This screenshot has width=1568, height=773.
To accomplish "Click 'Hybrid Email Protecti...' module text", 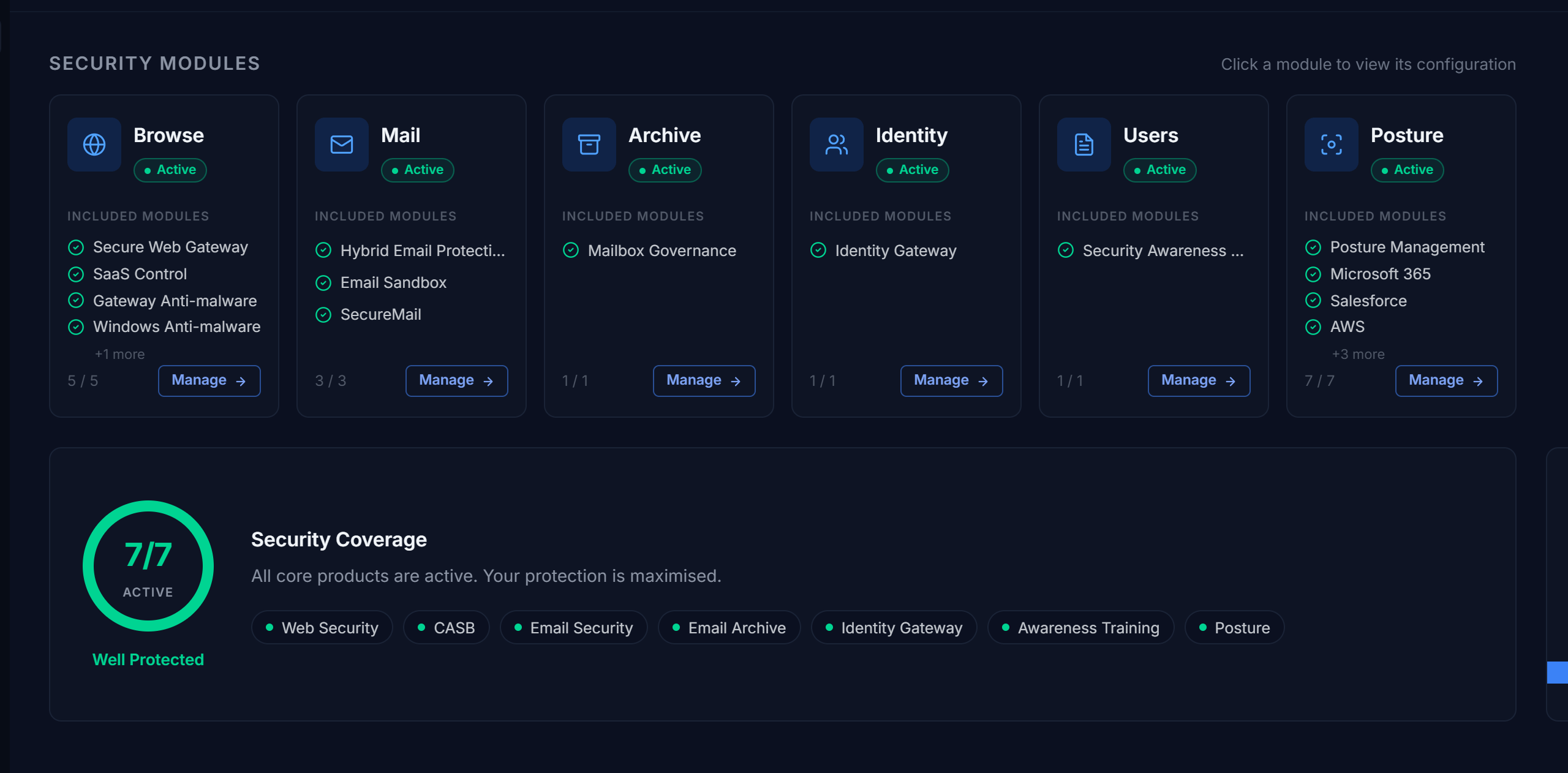I will pos(423,251).
